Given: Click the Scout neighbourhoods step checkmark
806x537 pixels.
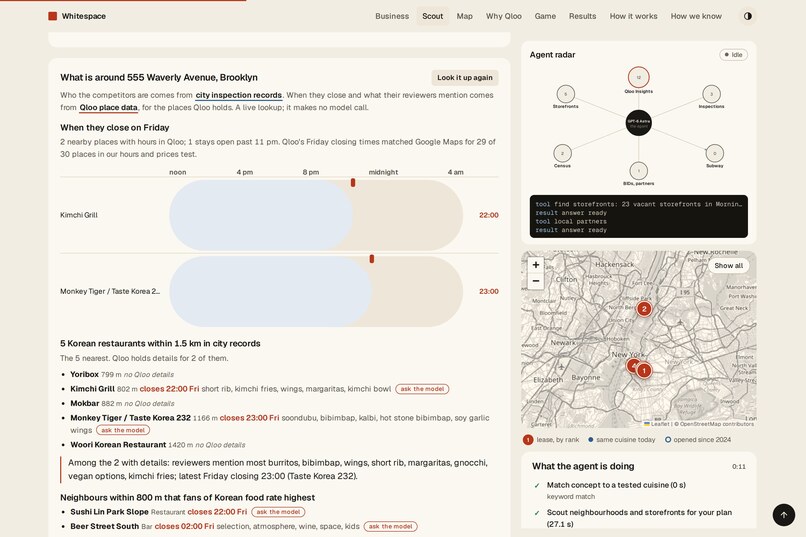Looking at the screenshot, I should coord(537,513).
